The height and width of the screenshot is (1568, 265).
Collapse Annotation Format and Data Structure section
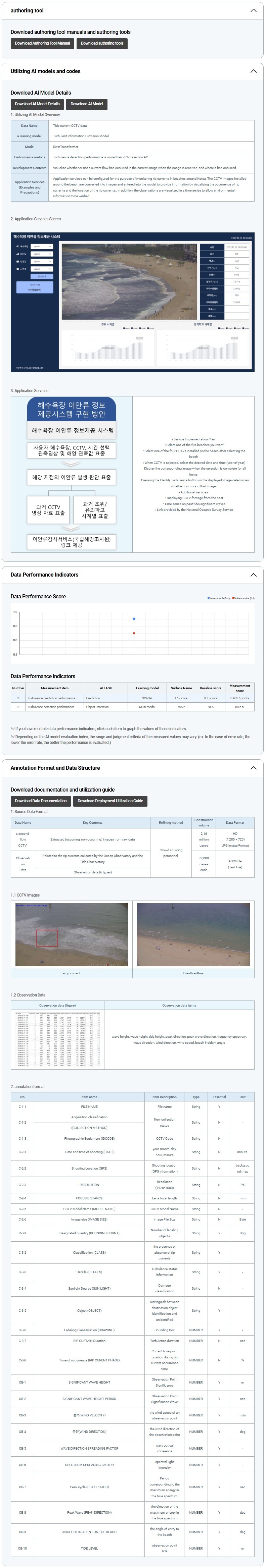pyautogui.click(x=254, y=767)
